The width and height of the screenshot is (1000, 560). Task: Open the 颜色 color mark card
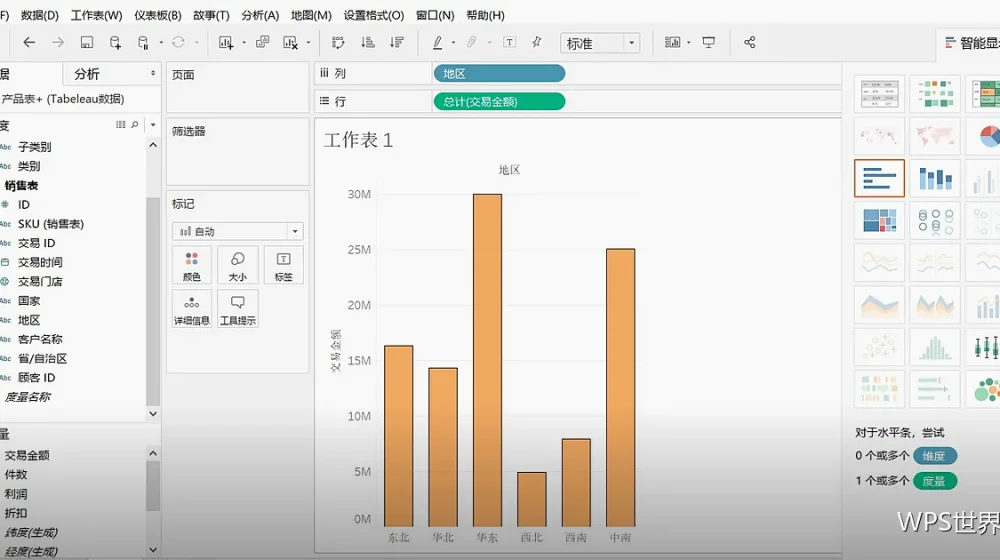(192, 266)
